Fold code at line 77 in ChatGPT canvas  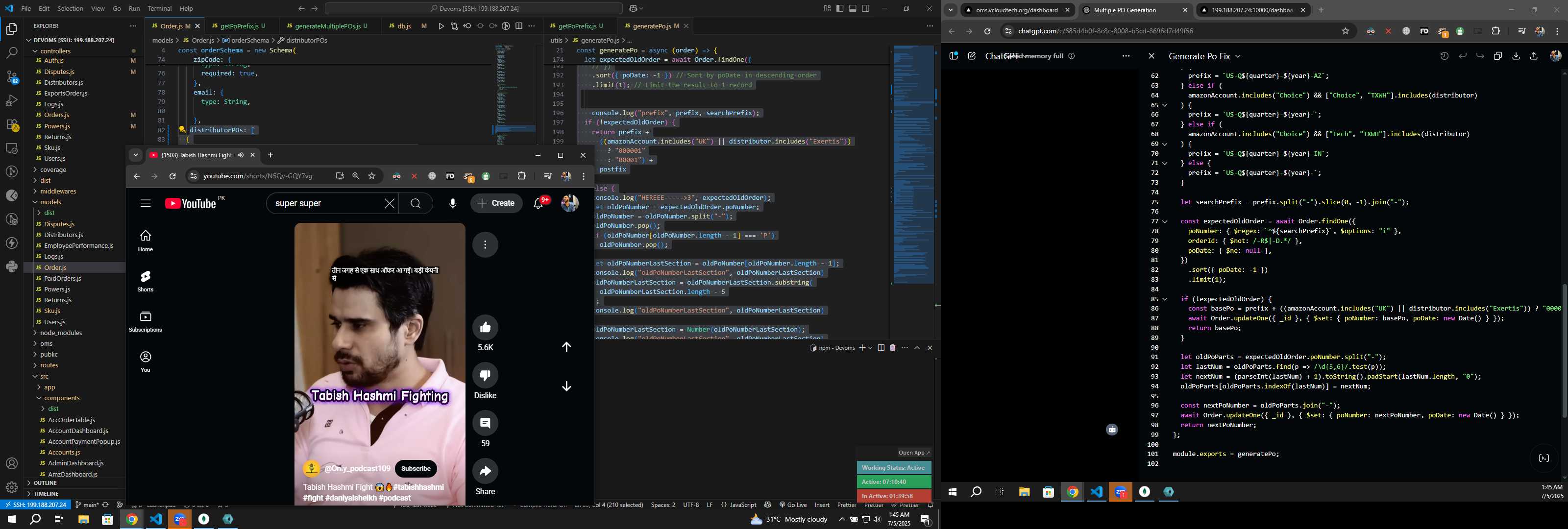pos(1165,221)
